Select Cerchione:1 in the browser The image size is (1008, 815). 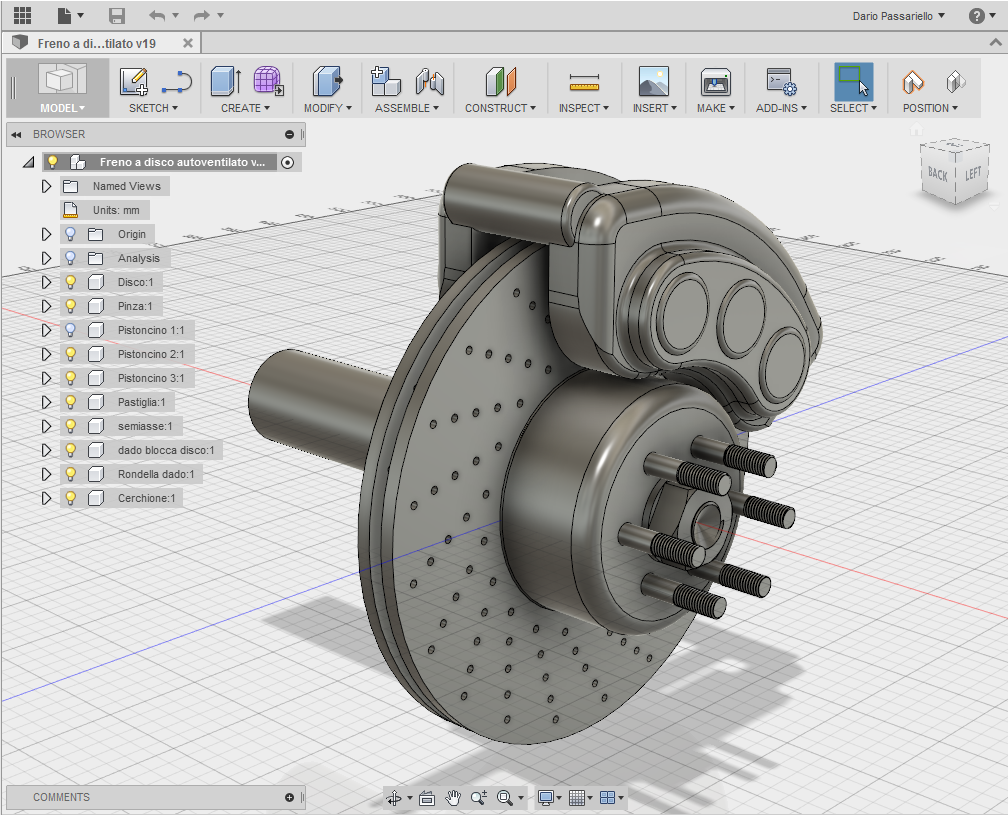[x=146, y=498]
